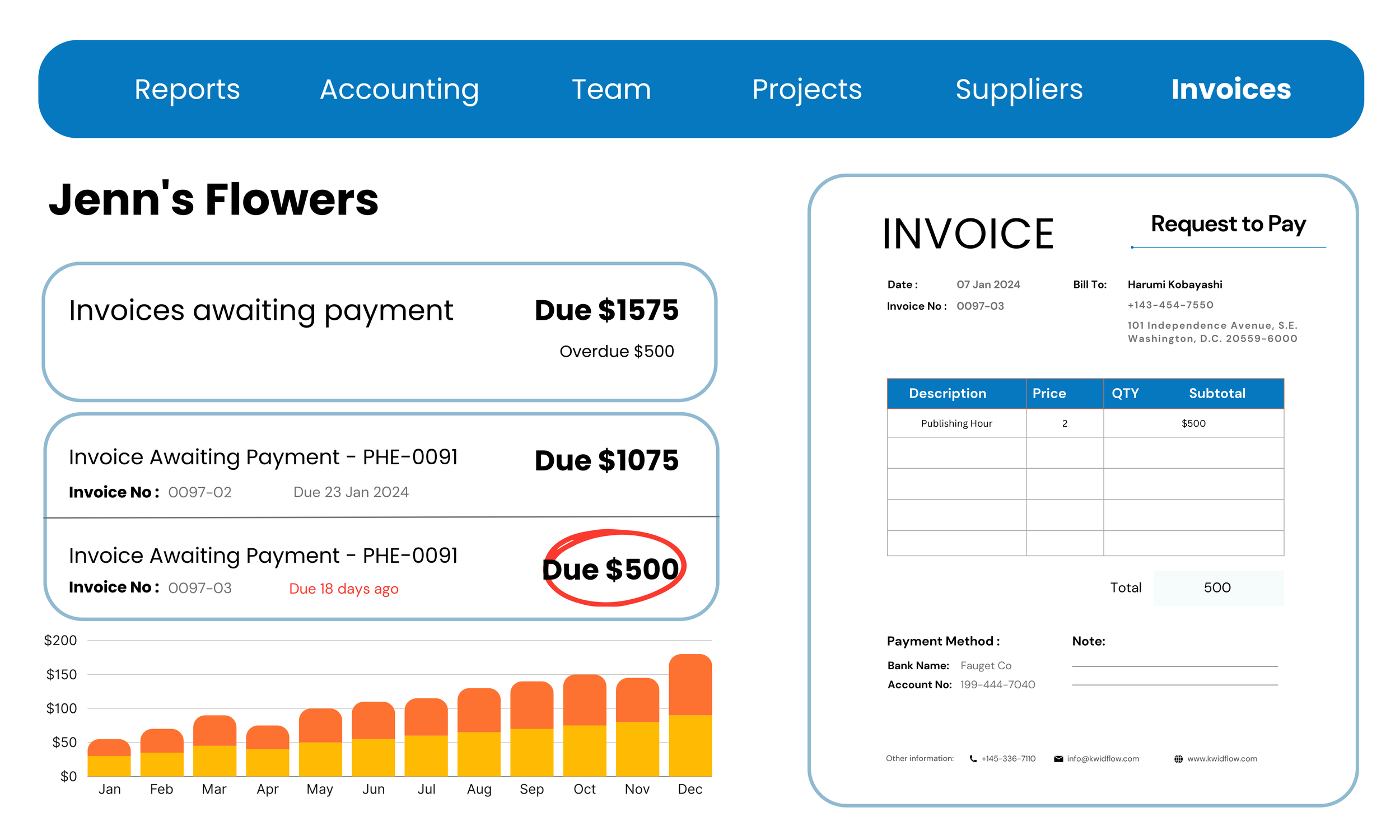
Task: Click the Total 500 amount field
Action: [x=1217, y=587]
